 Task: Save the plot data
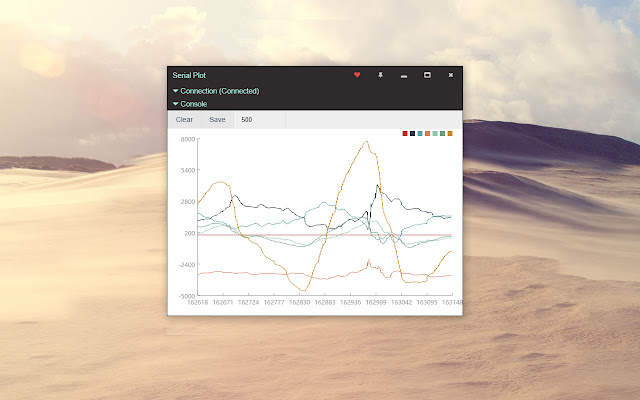(x=217, y=120)
